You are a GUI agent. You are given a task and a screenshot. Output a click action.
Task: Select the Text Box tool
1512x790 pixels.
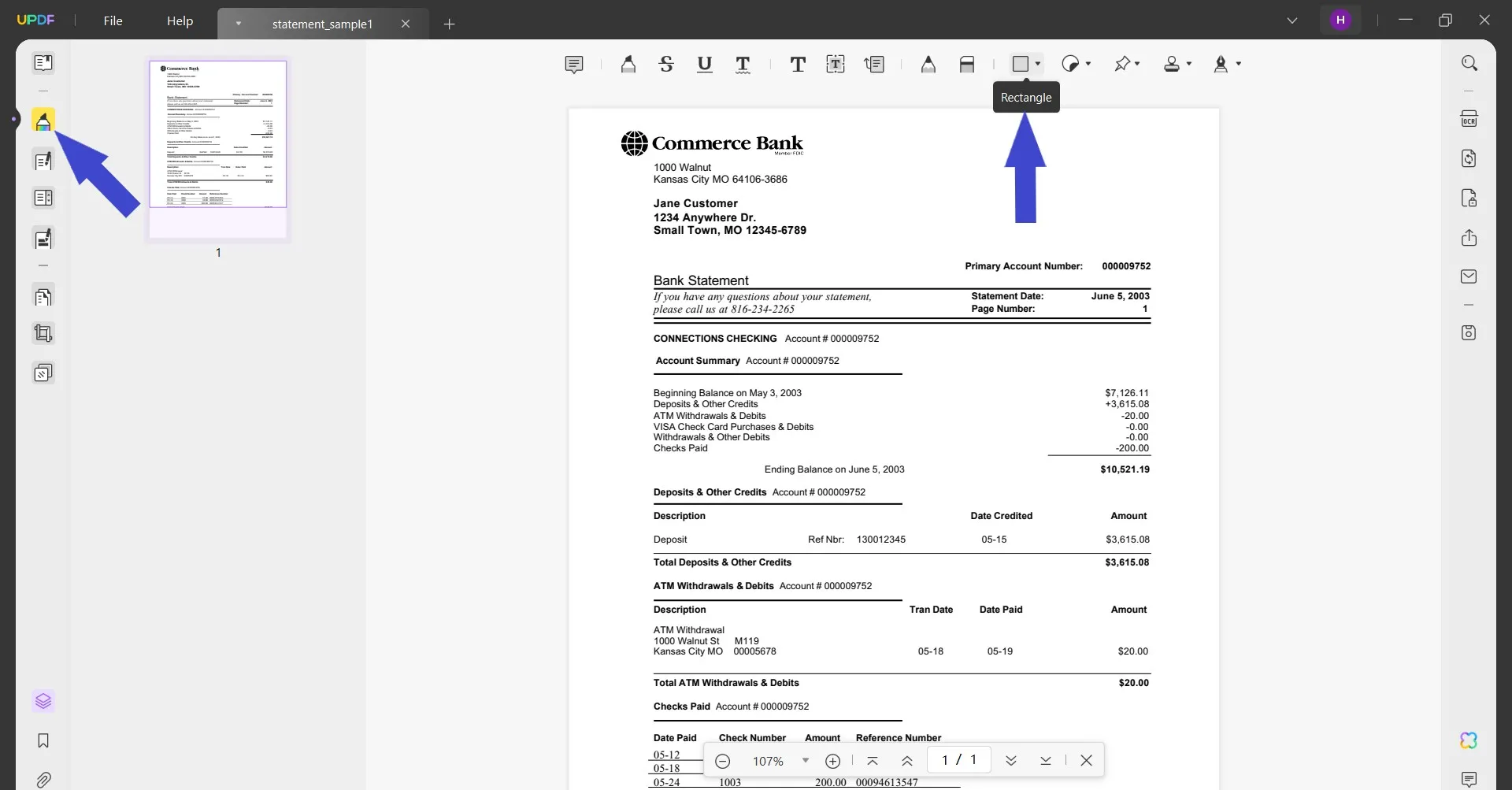[x=836, y=65]
